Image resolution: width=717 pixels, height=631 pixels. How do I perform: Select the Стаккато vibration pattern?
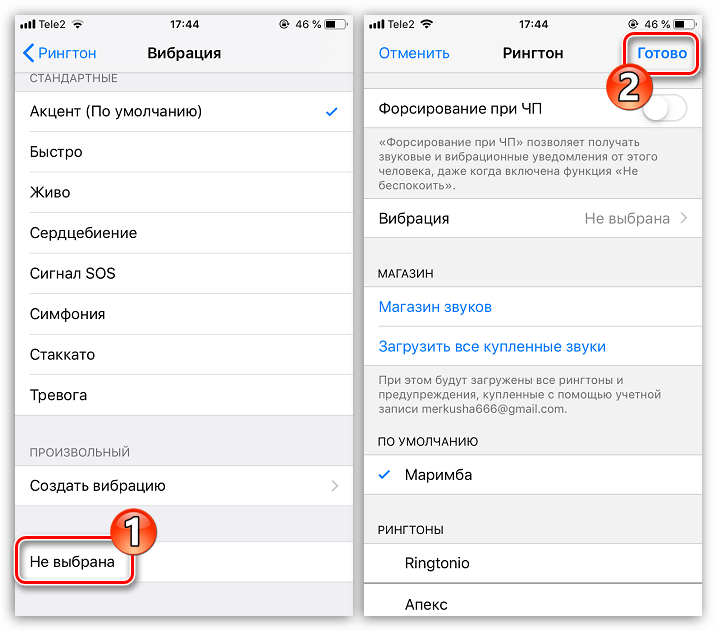point(184,355)
